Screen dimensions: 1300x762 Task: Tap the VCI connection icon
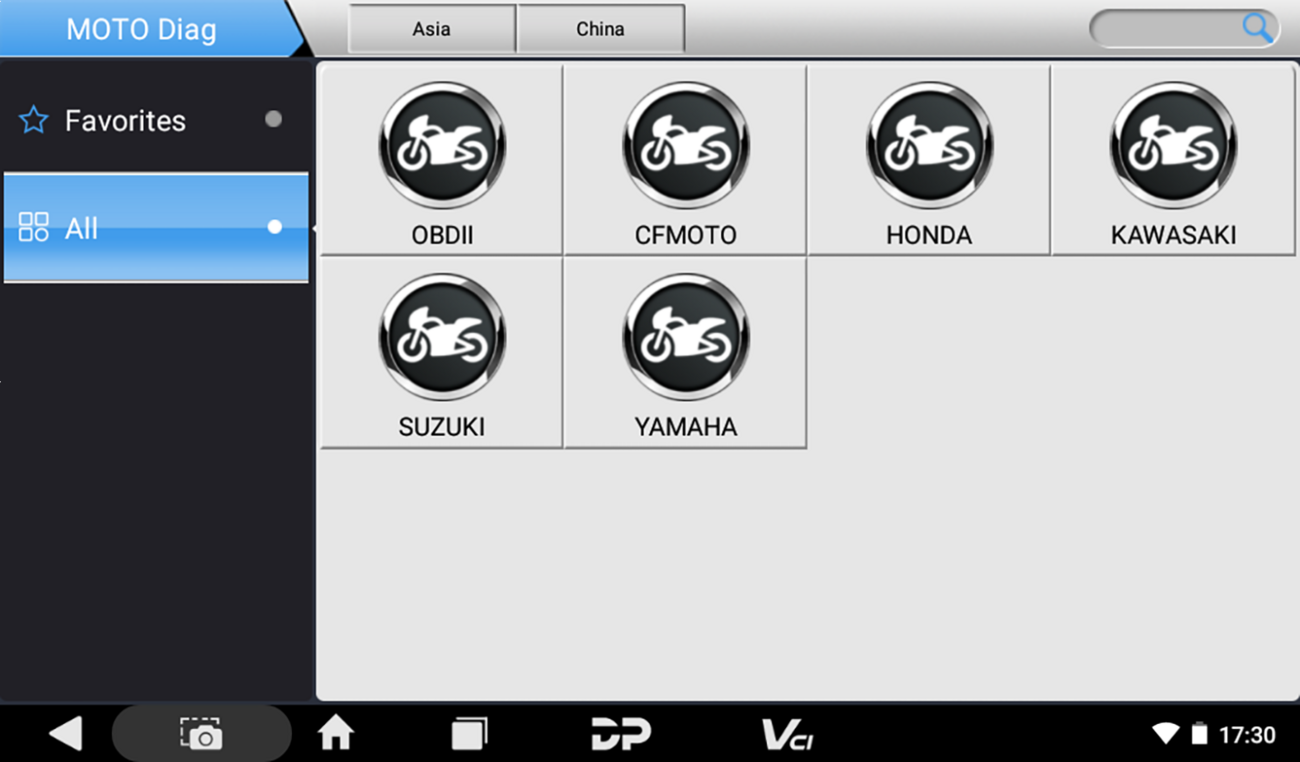pos(788,735)
